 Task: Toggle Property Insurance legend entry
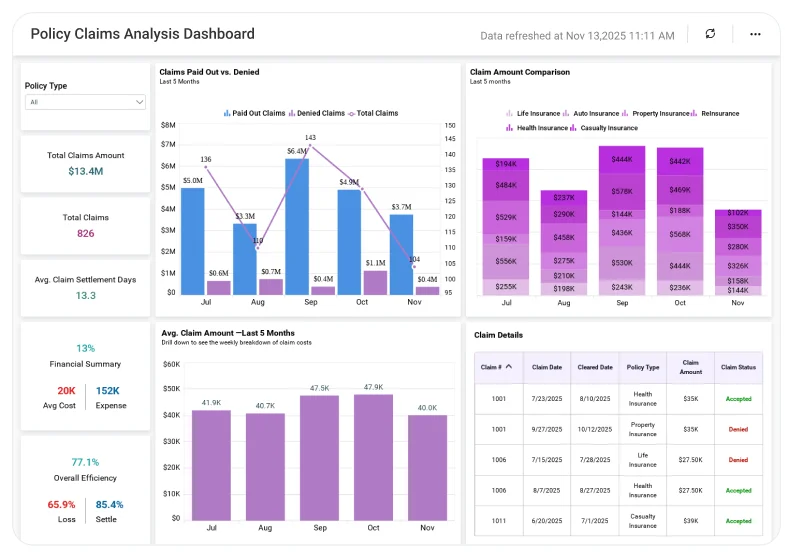(x=655, y=114)
